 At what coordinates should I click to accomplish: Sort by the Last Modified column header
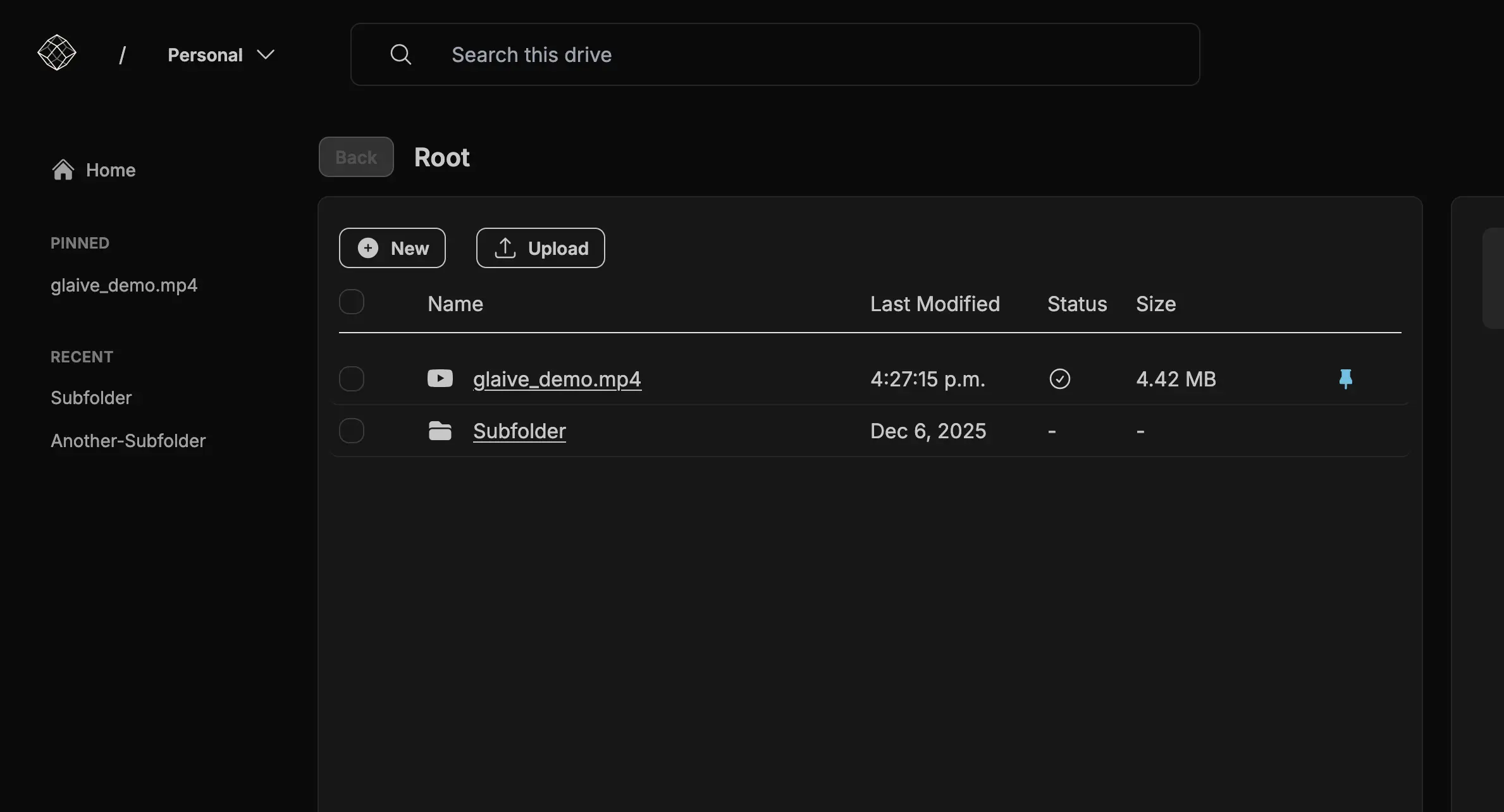coord(934,304)
